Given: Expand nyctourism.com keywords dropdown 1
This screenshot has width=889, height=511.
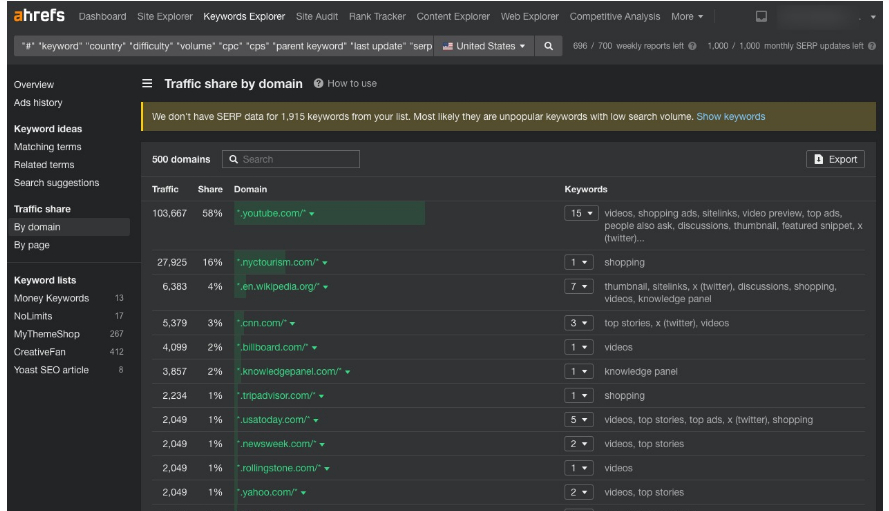Looking at the screenshot, I should coord(579,262).
